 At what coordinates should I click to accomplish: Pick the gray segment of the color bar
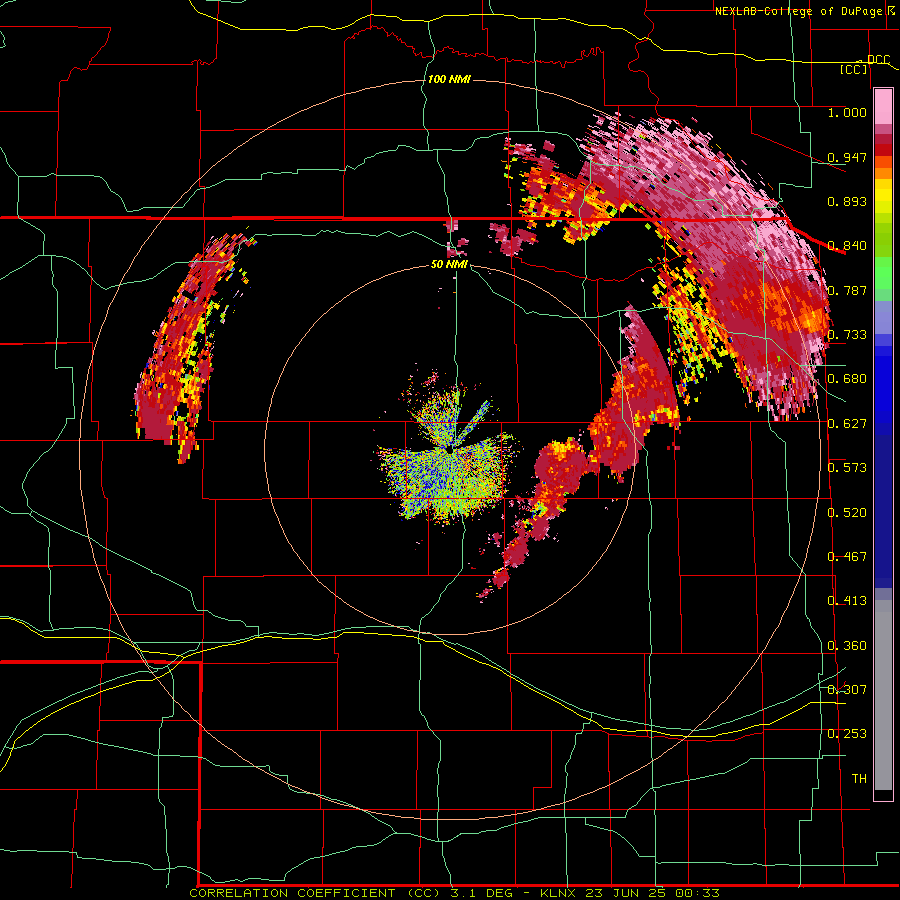click(883, 695)
